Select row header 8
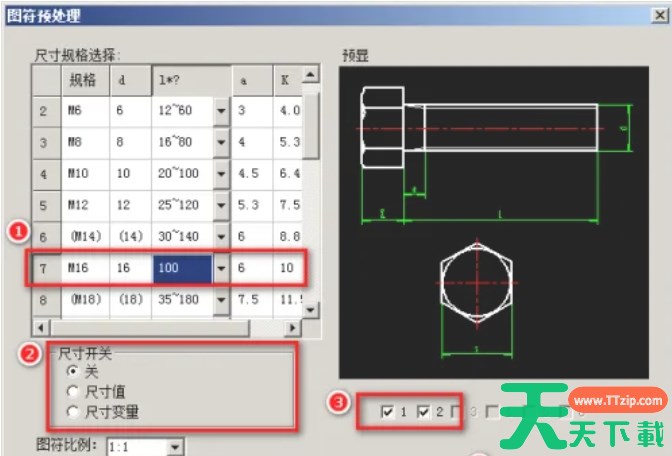Screen dimensions: 672x456 47,300
